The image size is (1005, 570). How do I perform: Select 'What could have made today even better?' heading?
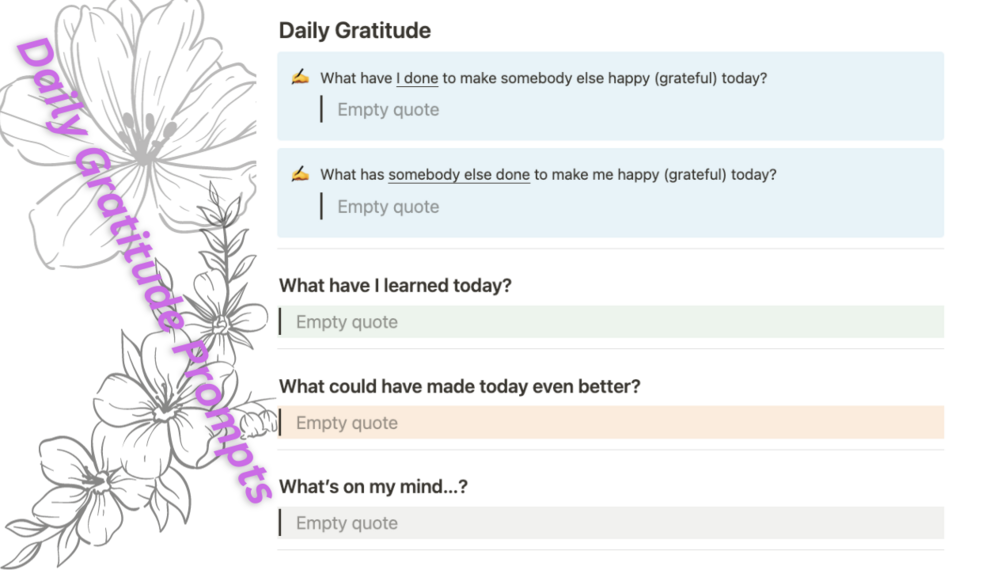[x=459, y=386]
